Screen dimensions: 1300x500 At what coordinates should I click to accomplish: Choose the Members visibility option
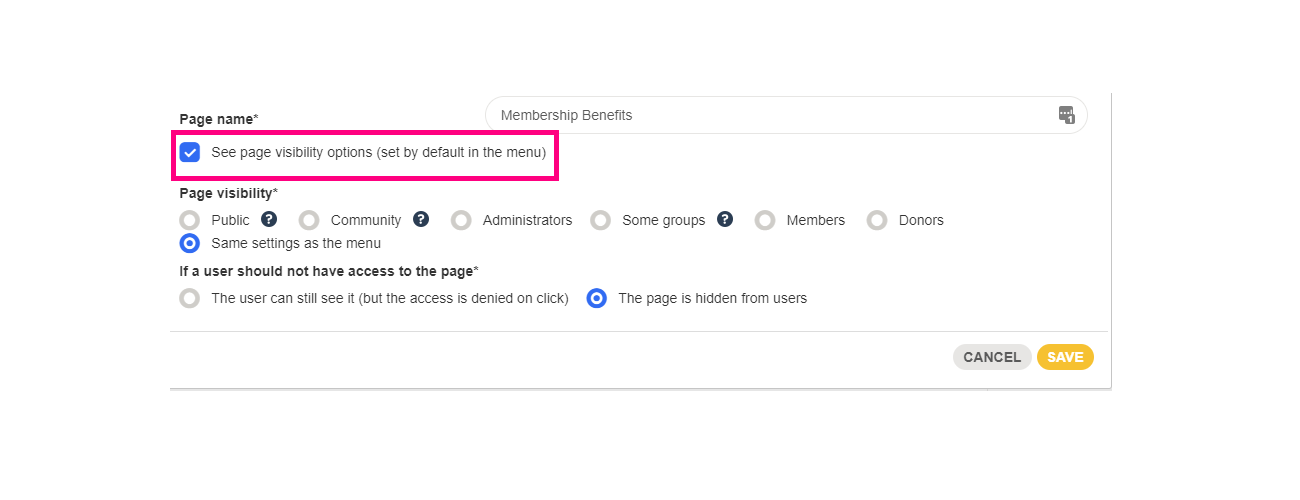[765, 220]
